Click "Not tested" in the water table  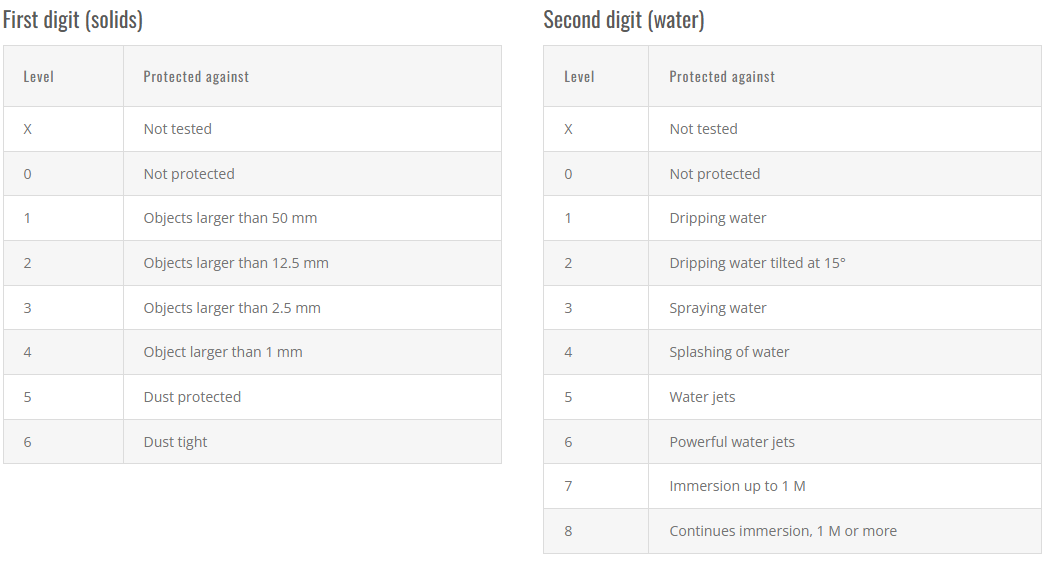(x=703, y=129)
